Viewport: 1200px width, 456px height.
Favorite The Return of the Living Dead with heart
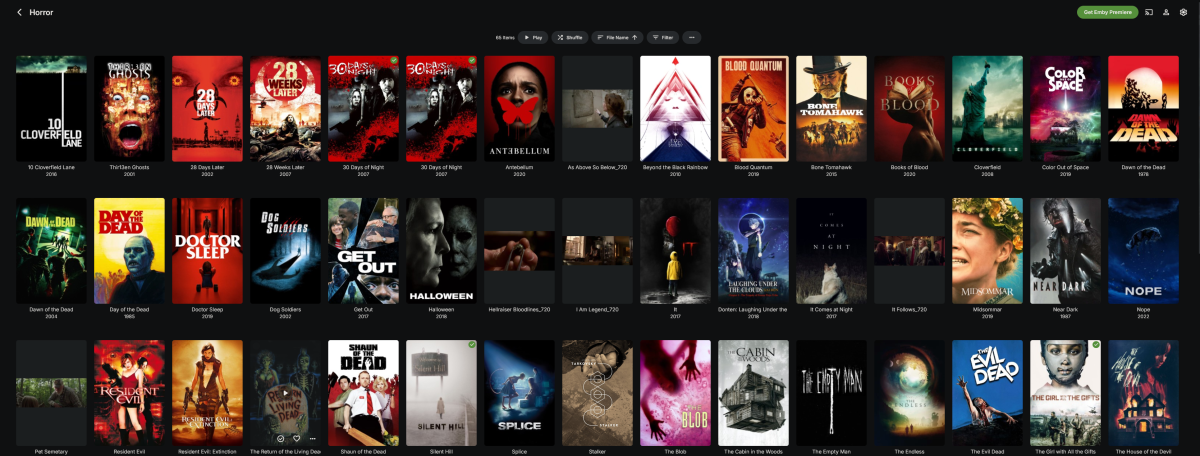pos(297,438)
